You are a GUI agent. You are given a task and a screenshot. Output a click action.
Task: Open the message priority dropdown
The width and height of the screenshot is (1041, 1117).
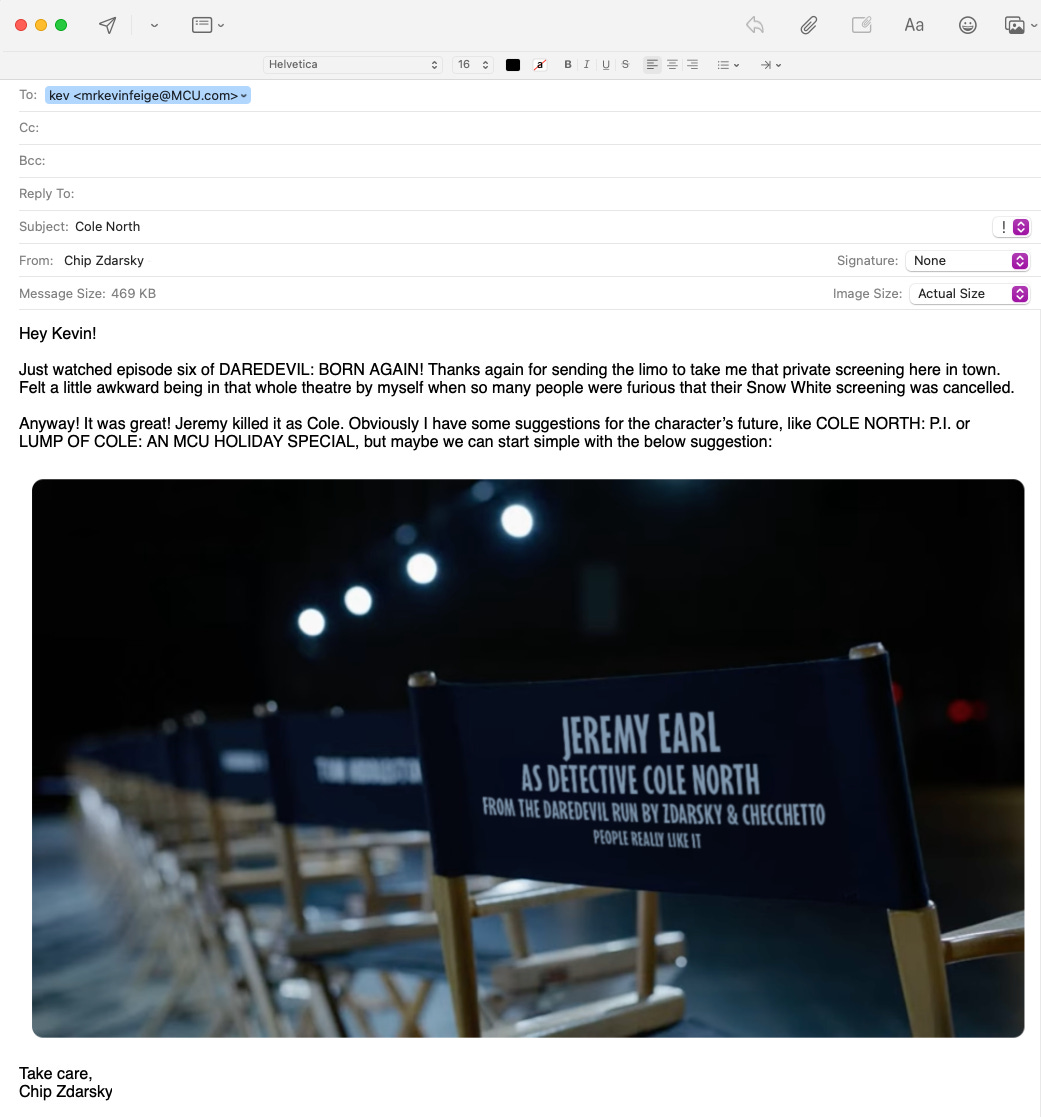[x=1012, y=227]
